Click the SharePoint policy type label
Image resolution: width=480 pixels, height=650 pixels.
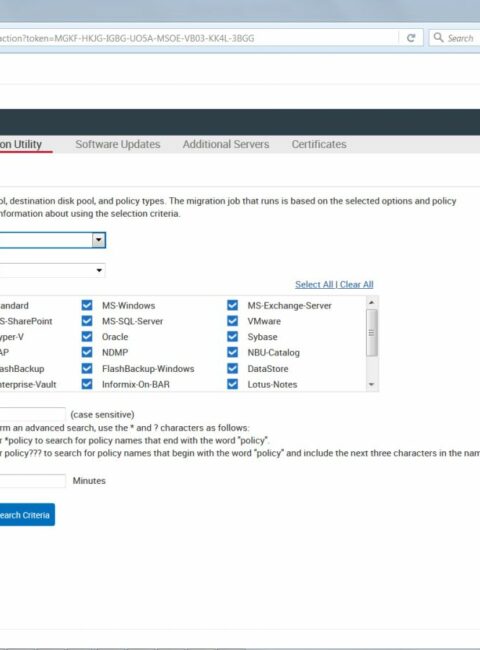tap(26, 321)
